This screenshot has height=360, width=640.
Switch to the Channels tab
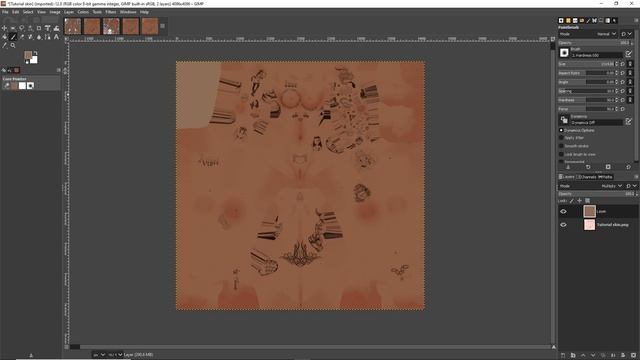tap(586, 177)
